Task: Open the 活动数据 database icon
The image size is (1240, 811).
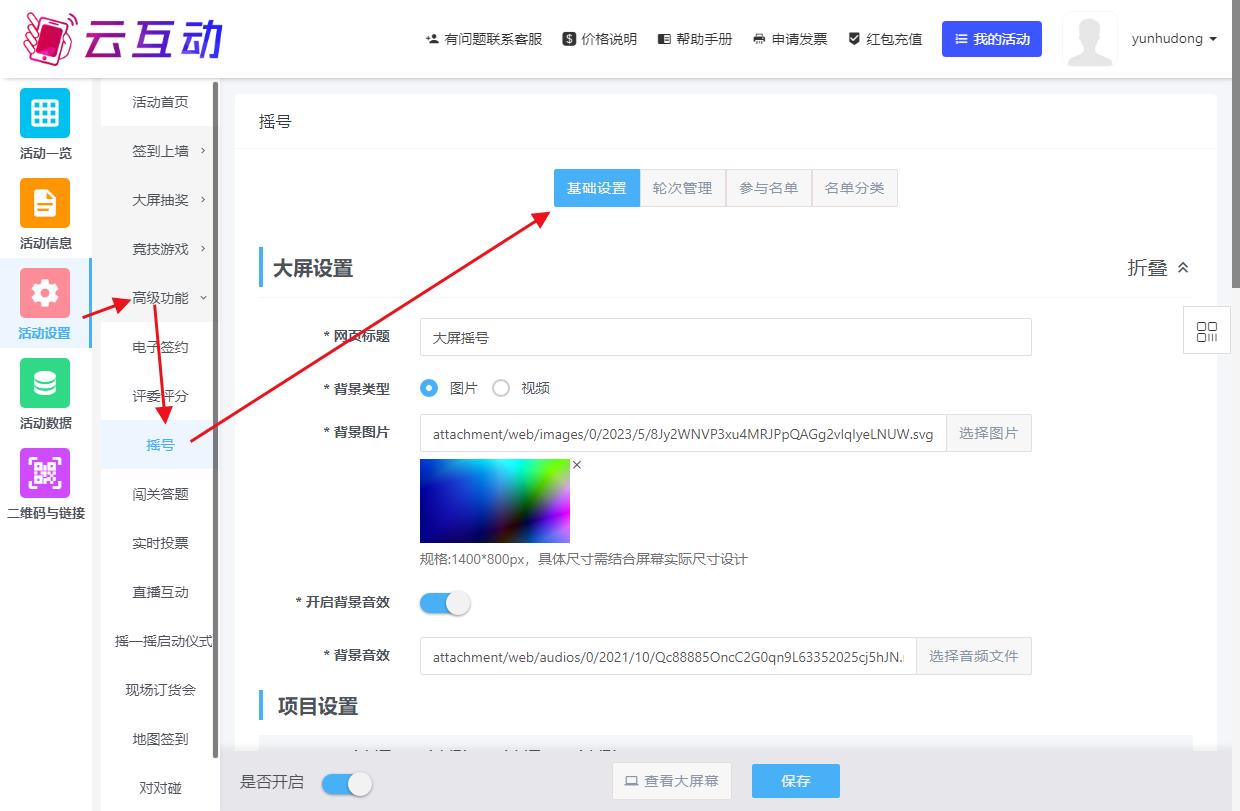Action: [45, 383]
